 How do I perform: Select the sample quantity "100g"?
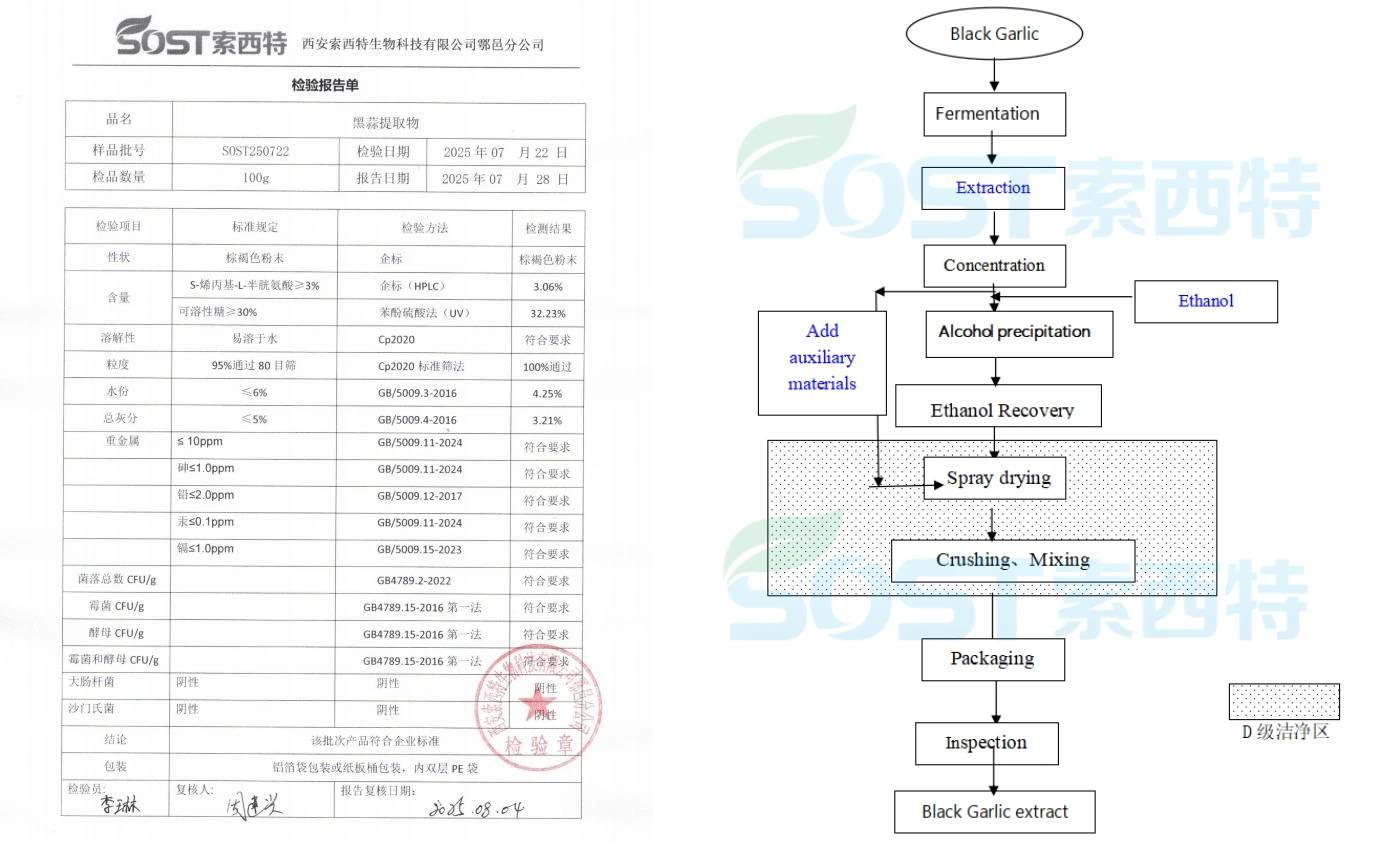coord(256,179)
